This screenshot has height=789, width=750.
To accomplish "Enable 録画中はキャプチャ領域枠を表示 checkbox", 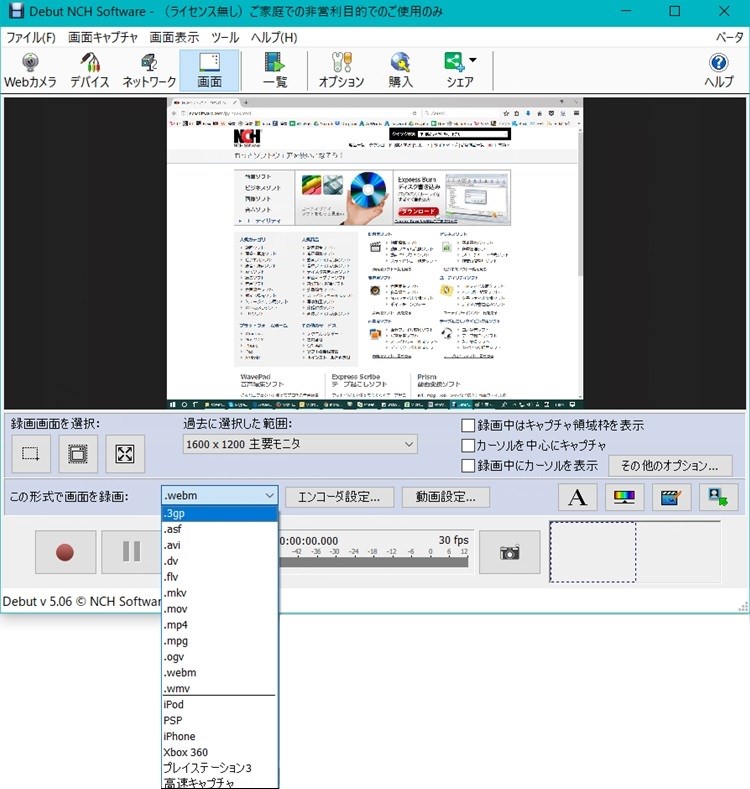I will [468, 426].
